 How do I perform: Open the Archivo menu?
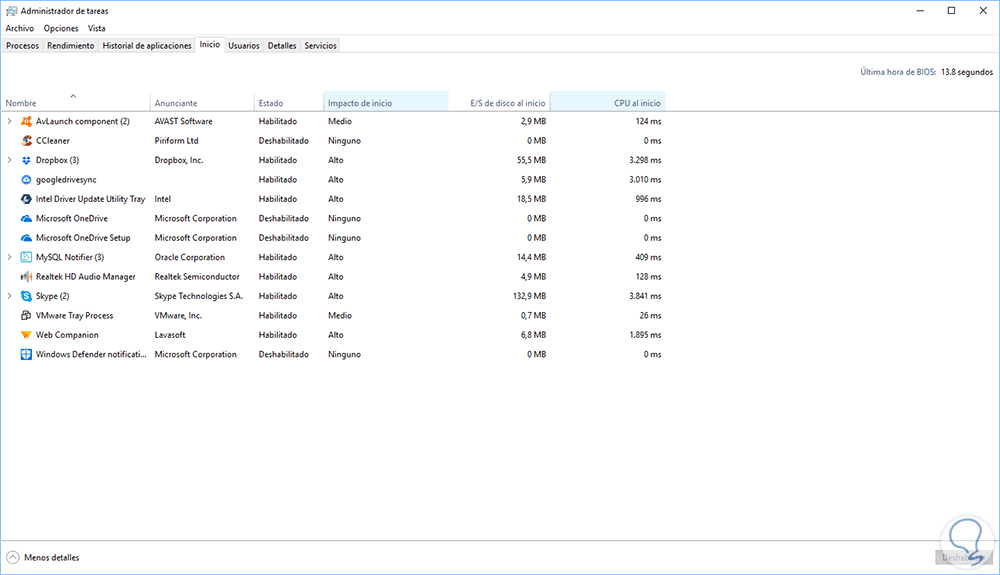pyautogui.click(x=20, y=28)
